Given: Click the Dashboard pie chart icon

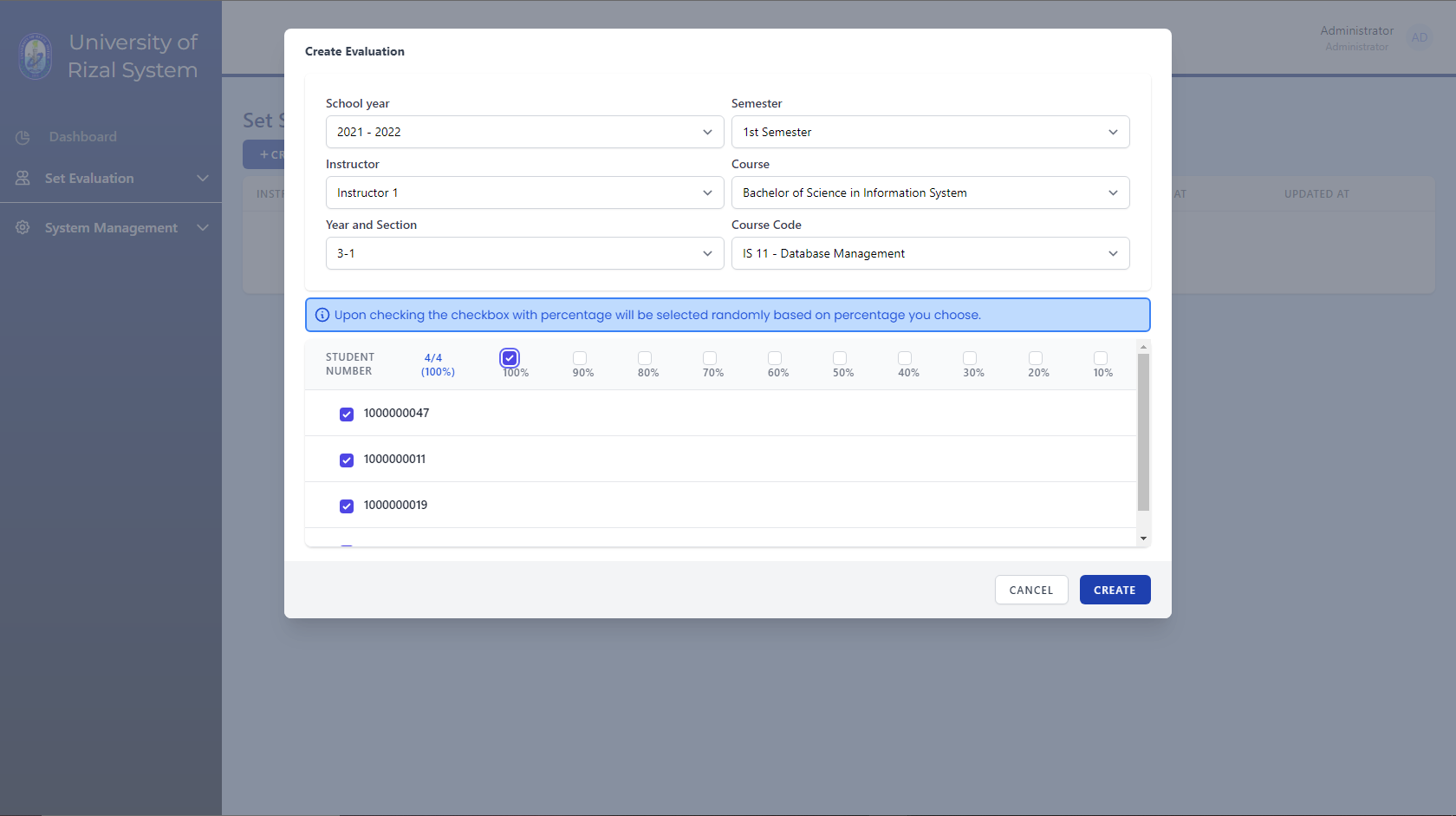Looking at the screenshot, I should (x=22, y=136).
